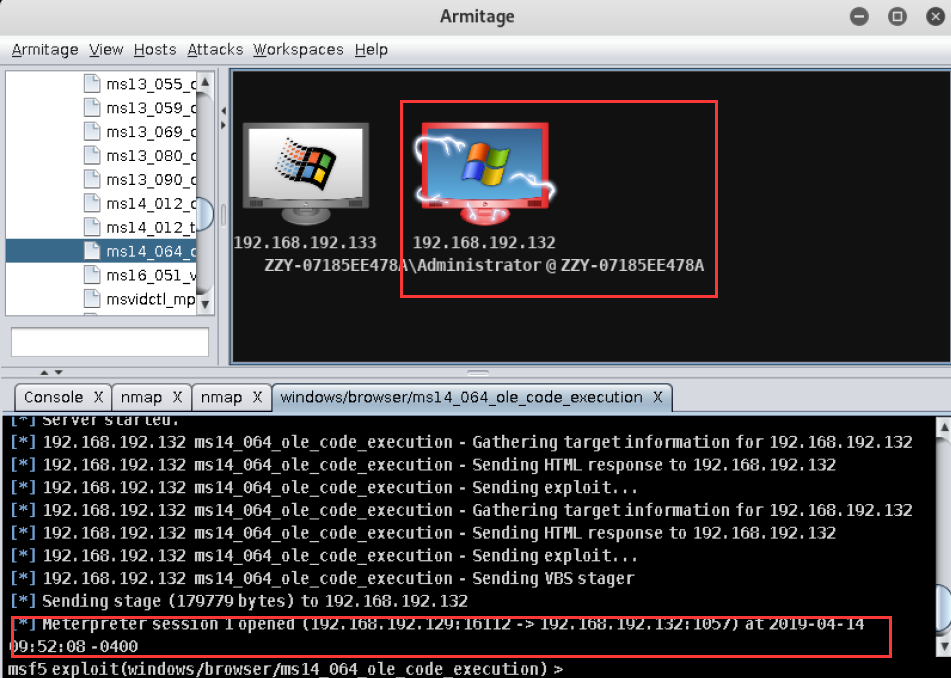951x678 pixels.
Task: Click the file icon beside ms13_055
Action: point(92,83)
